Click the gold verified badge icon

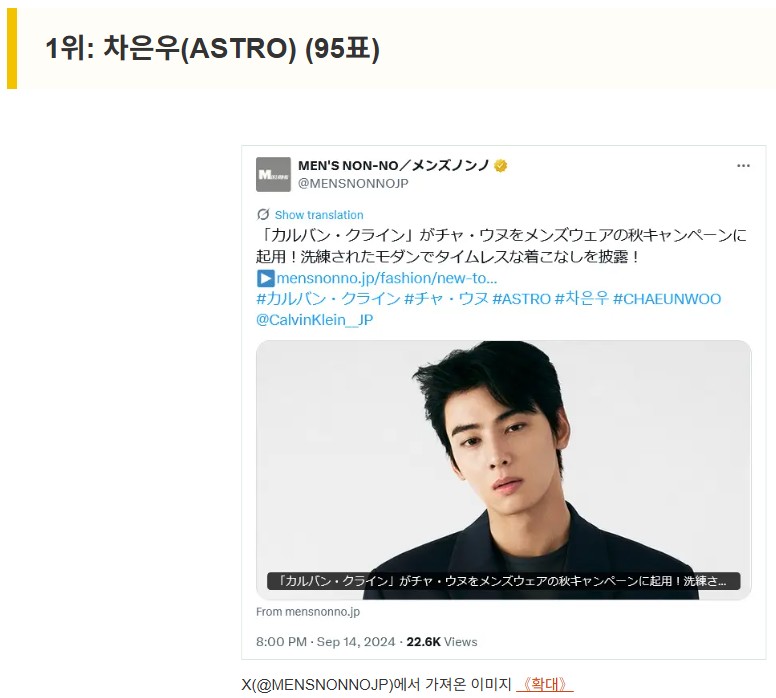pos(500,166)
